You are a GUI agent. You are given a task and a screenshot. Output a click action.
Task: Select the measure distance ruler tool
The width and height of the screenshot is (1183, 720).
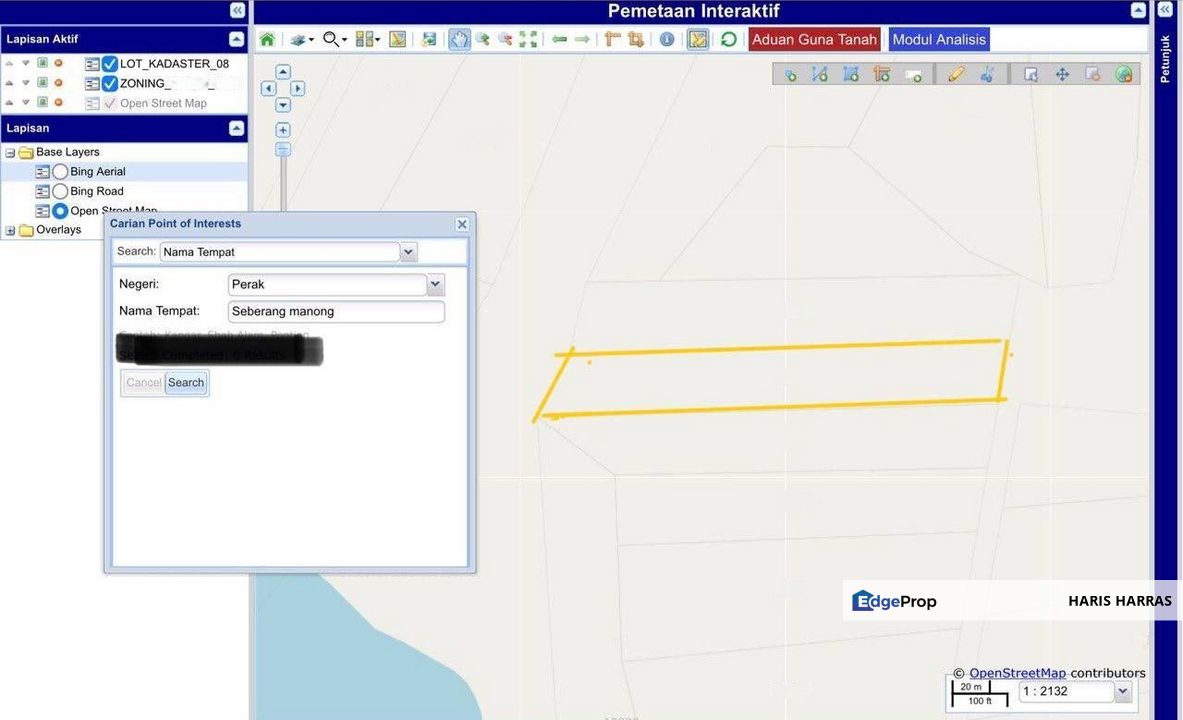[612, 39]
